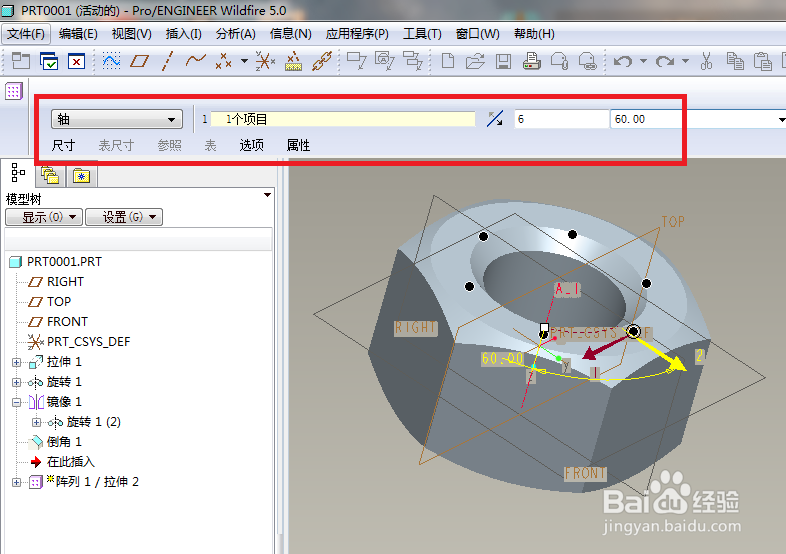
Task: Click the New file icon
Action: click(x=448, y=61)
